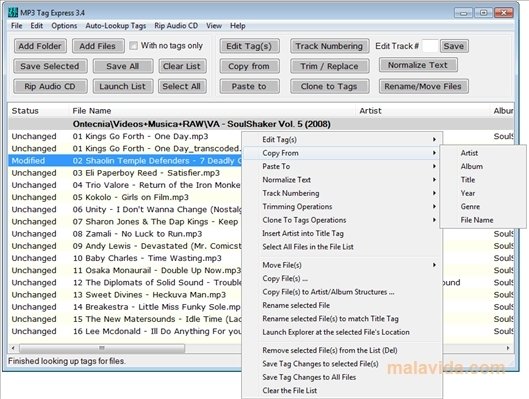Choose Album in the Copy From submenu
529x399 pixels.
tap(483, 166)
